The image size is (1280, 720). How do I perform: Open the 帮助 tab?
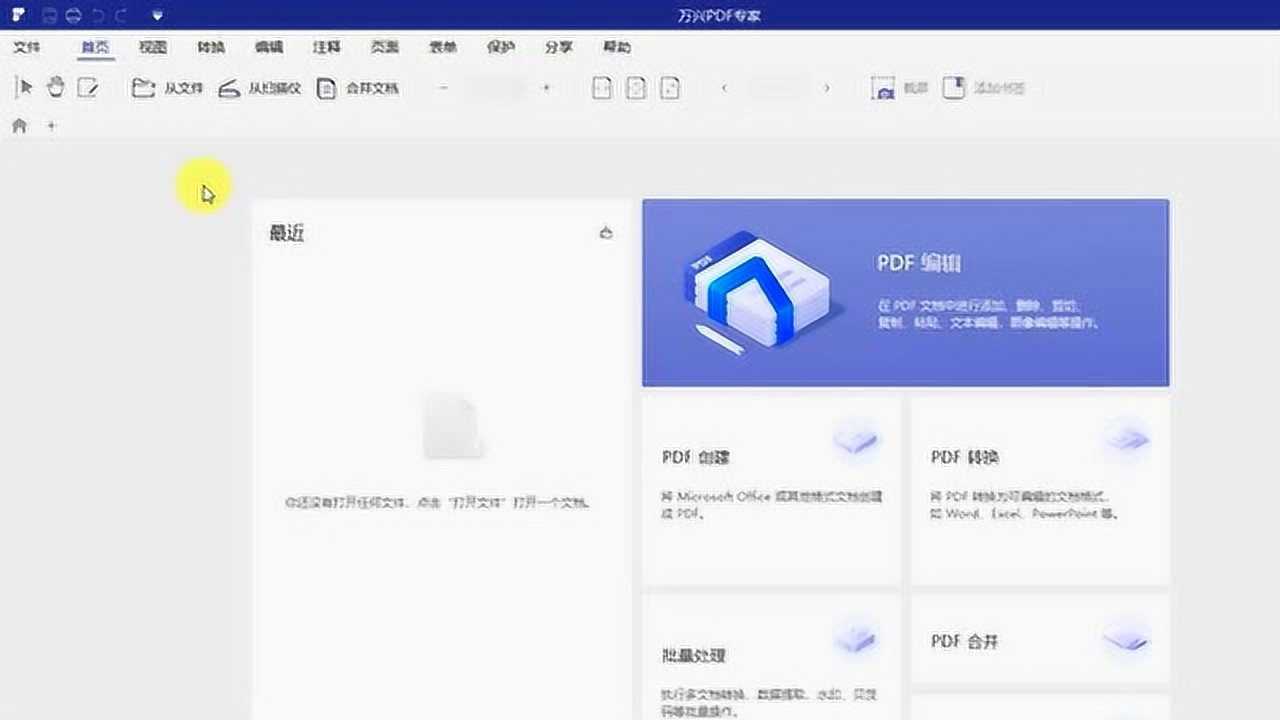pos(617,47)
